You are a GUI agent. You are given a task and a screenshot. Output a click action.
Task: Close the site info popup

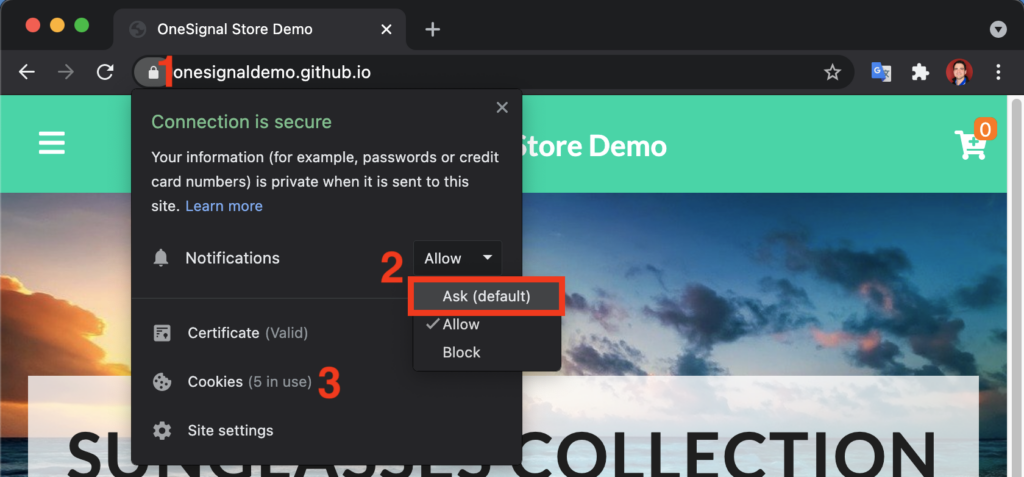(502, 108)
